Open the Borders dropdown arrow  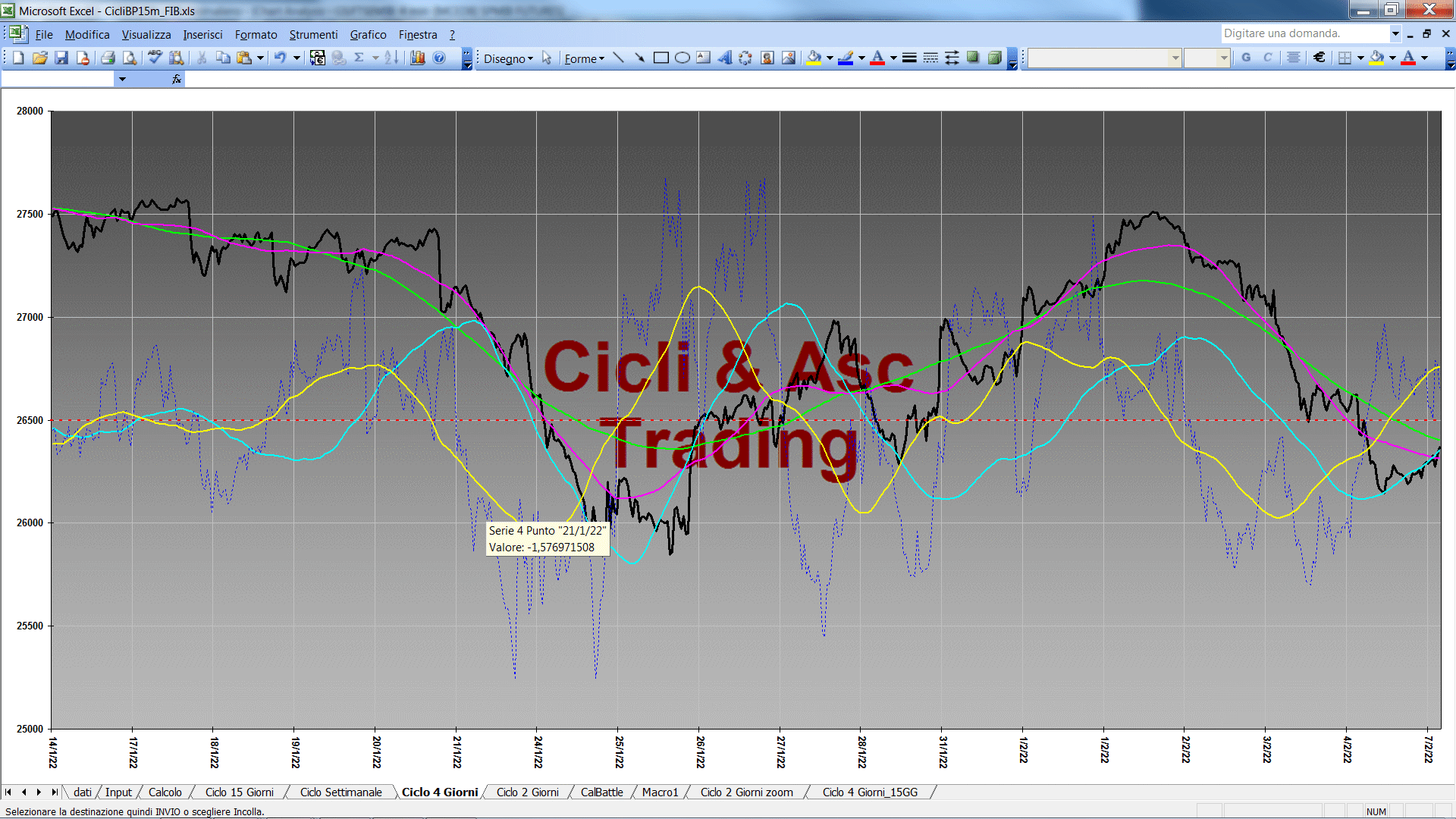pos(1360,58)
